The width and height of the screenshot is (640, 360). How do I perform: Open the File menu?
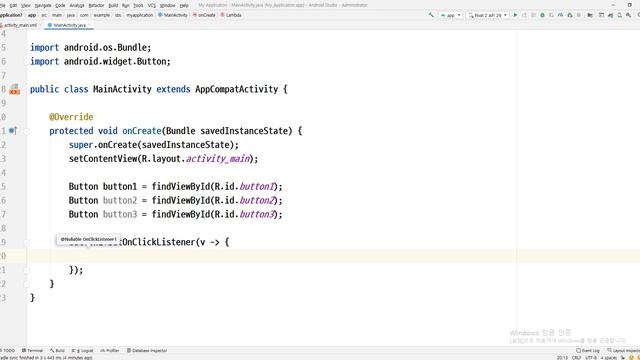2,5
